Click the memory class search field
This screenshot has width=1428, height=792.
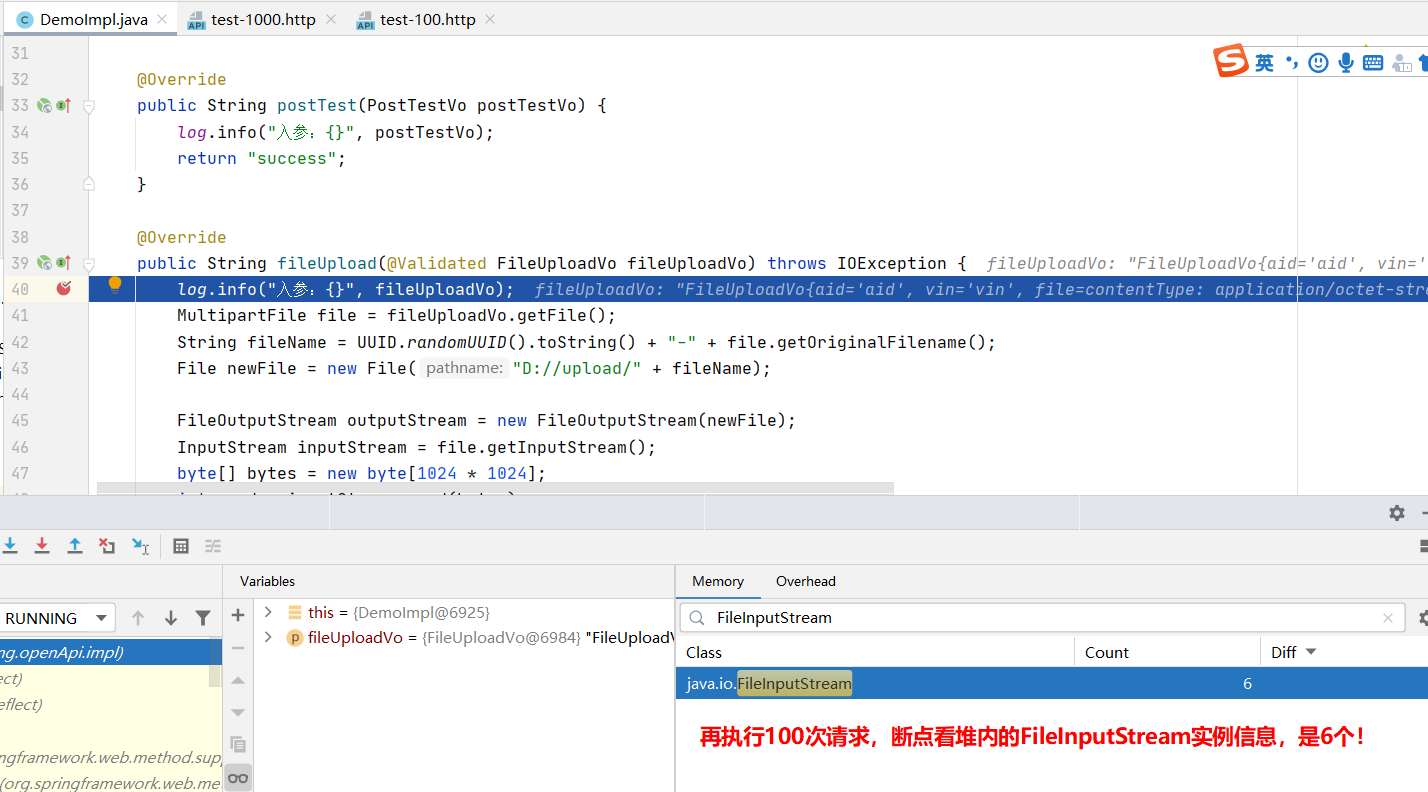[x=1043, y=618]
